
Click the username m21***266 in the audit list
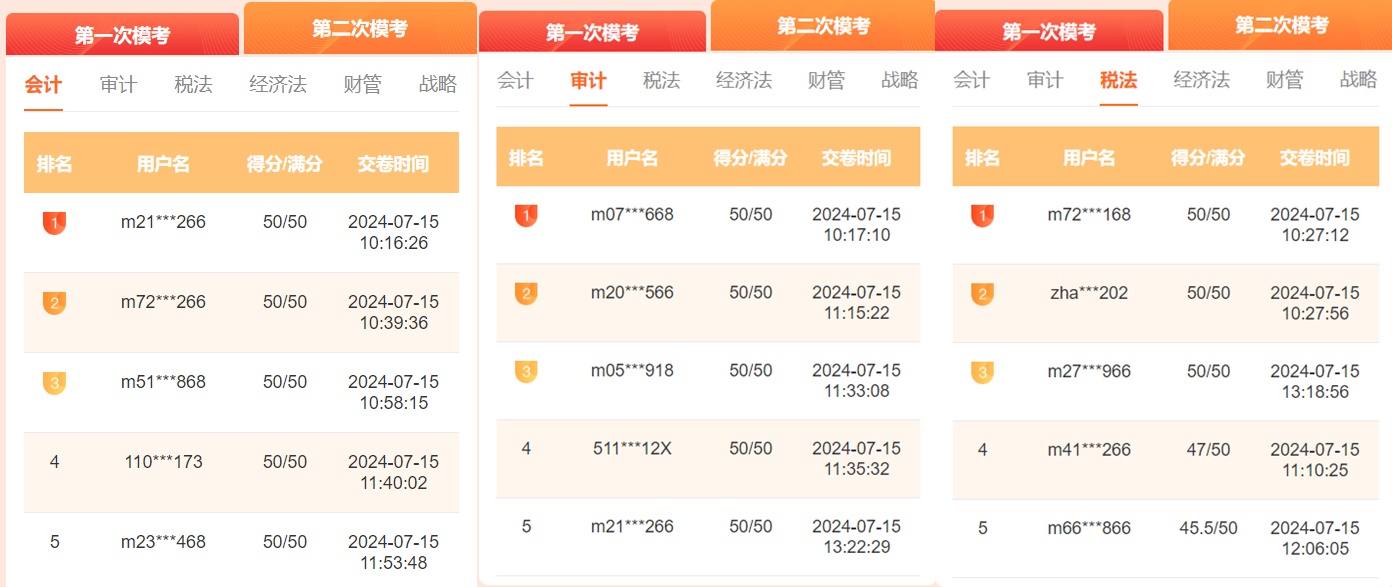[x=632, y=526]
